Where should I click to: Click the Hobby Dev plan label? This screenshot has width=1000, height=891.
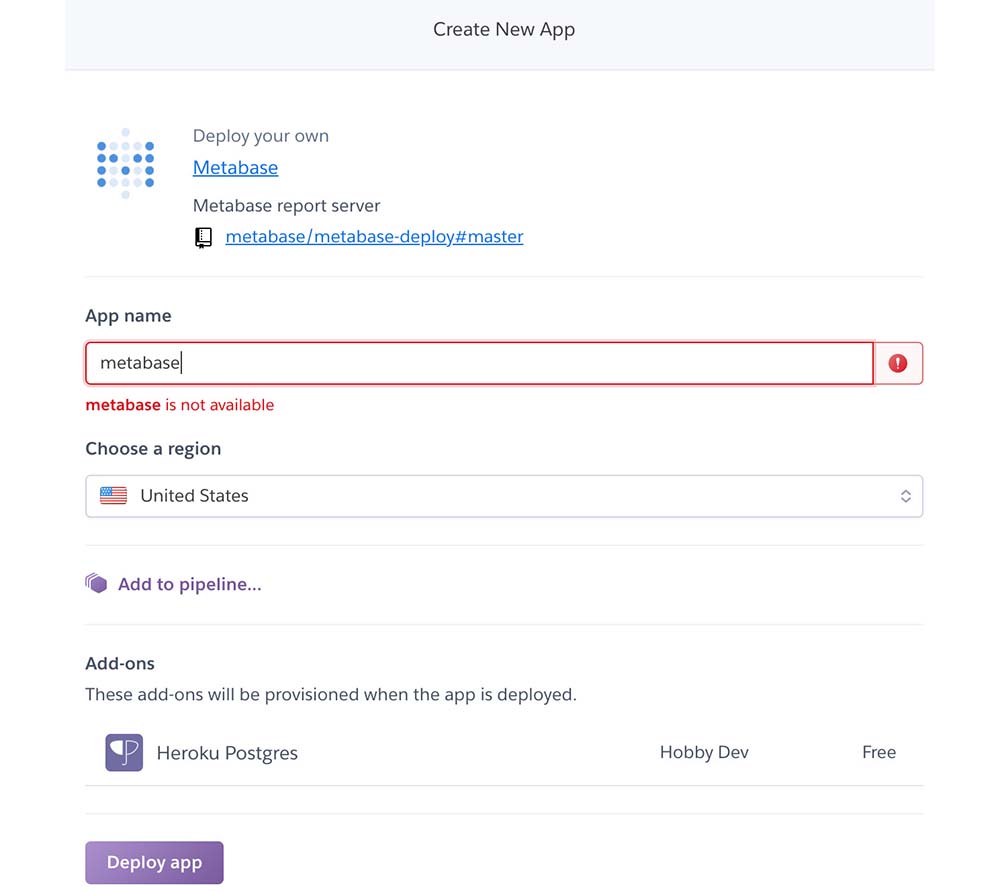704,752
